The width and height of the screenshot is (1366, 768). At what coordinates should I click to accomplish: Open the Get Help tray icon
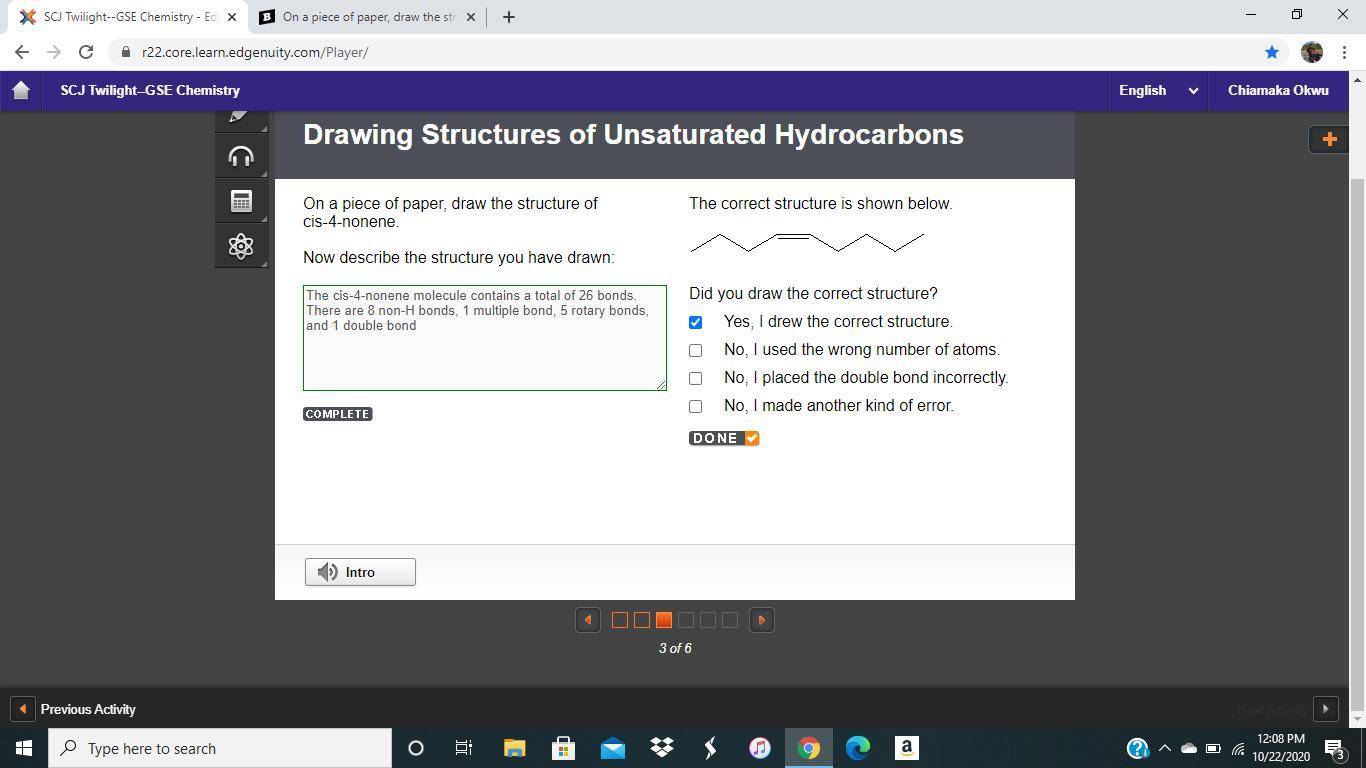pyautogui.click(x=1137, y=748)
